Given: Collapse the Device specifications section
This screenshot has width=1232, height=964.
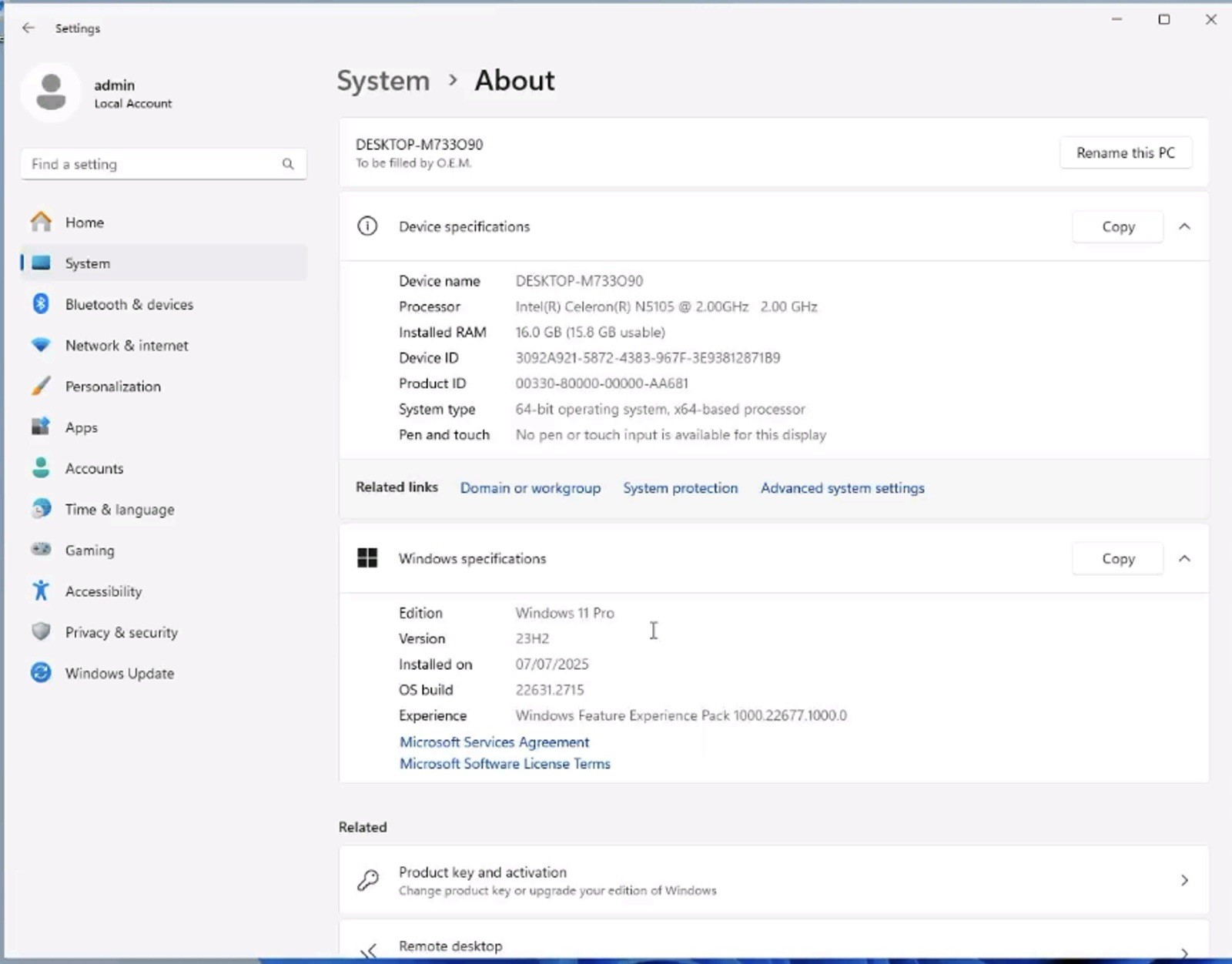Looking at the screenshot, I should click(x=1184, y=226).
